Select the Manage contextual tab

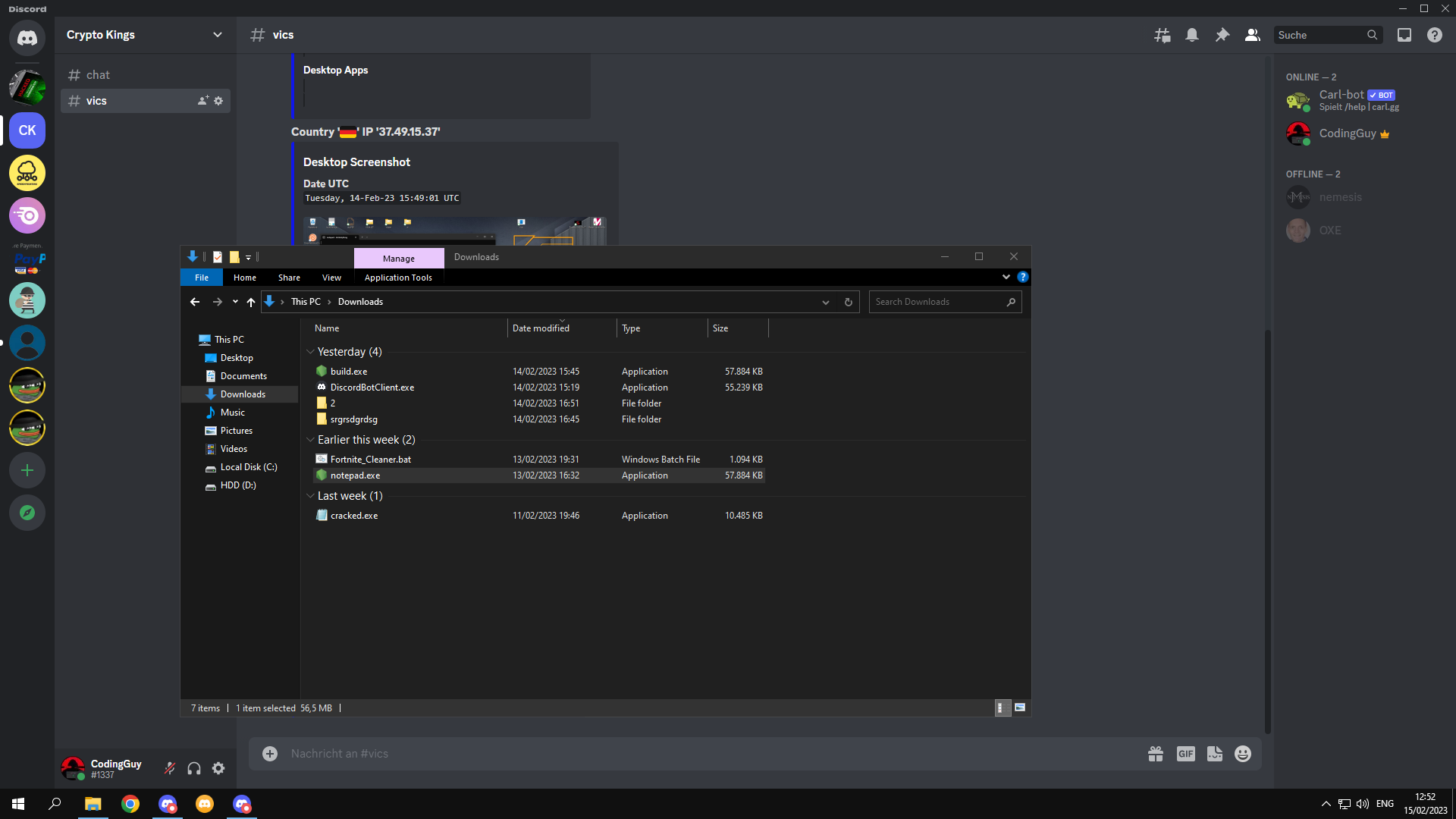(399, 258)
